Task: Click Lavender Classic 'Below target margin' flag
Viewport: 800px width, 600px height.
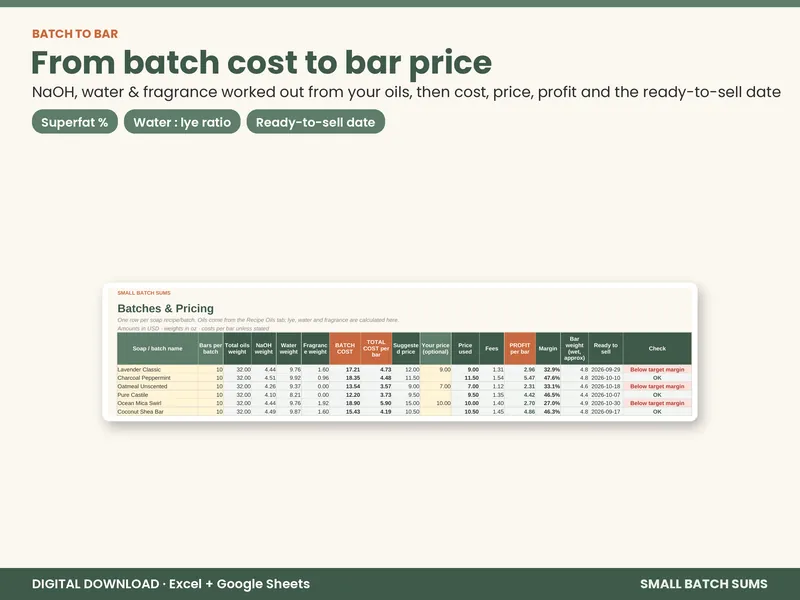Action: pos(657,369)
